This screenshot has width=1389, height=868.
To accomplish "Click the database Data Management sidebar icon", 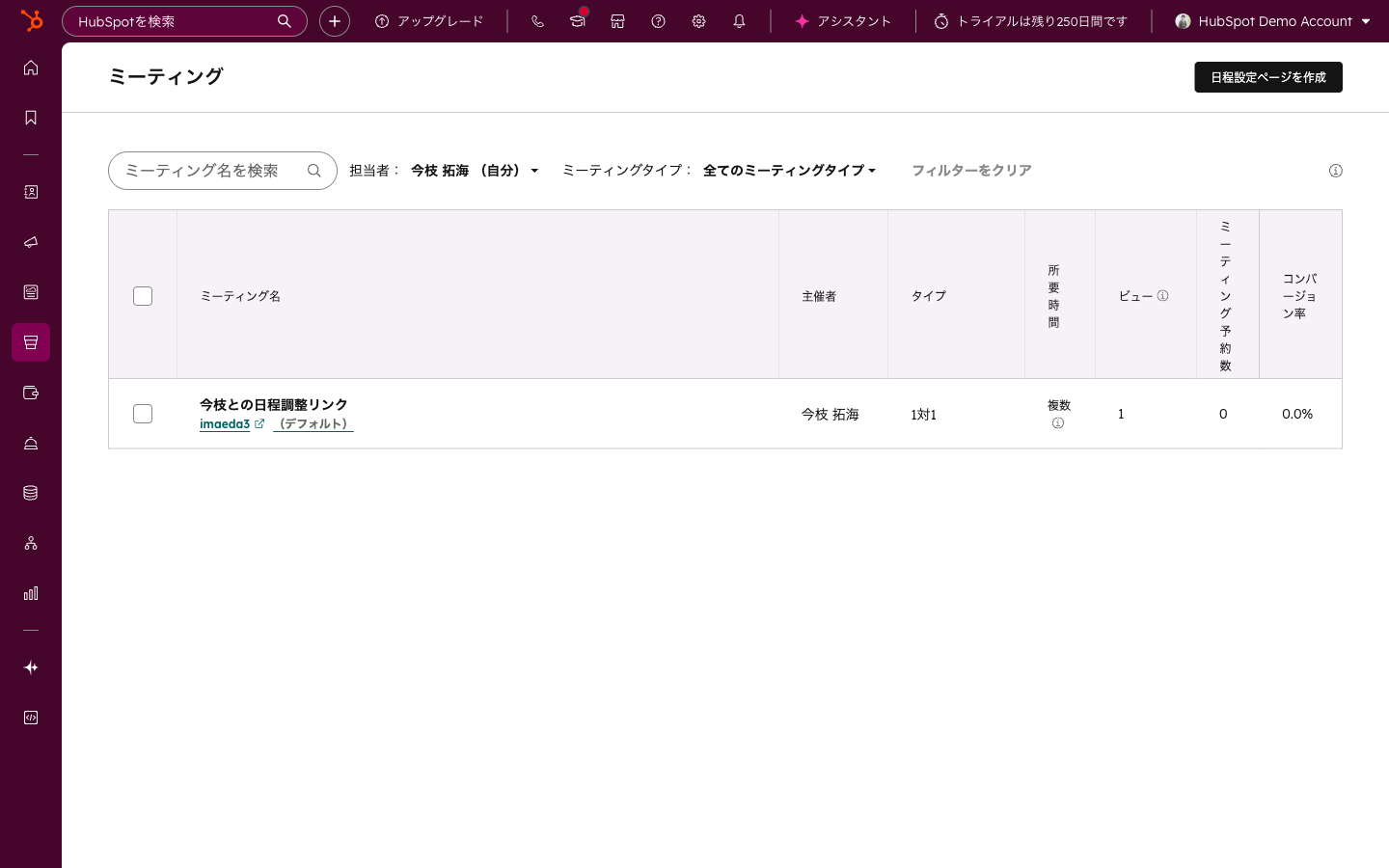I will (30, 492).
